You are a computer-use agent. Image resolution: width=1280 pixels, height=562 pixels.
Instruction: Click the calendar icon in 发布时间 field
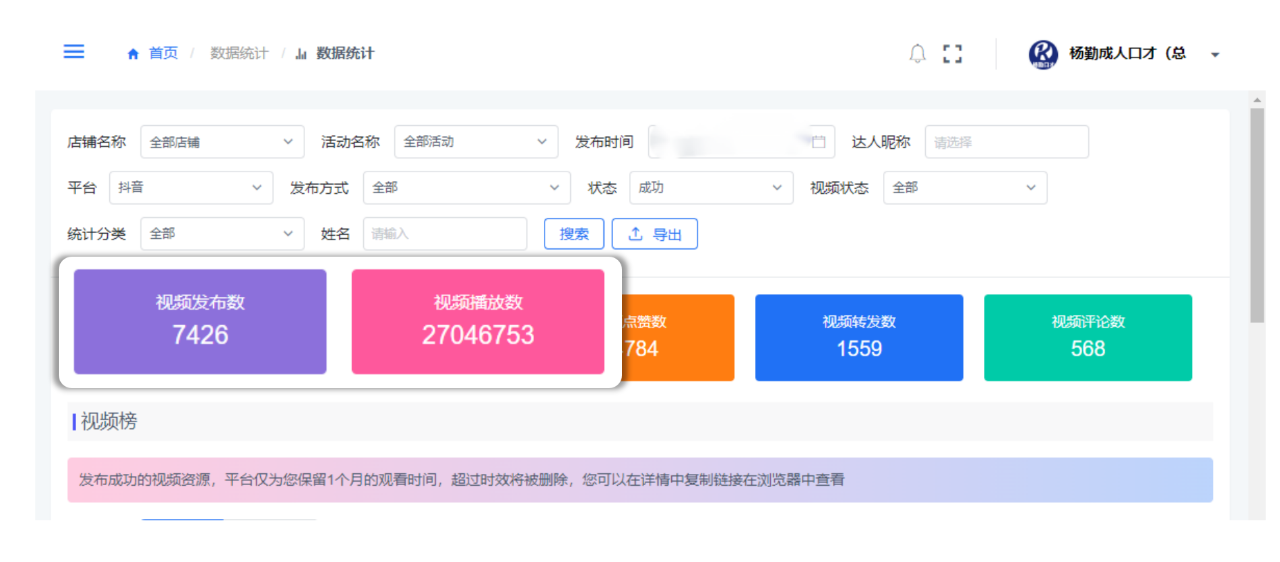pyautogui.click(x=819, y=142)
